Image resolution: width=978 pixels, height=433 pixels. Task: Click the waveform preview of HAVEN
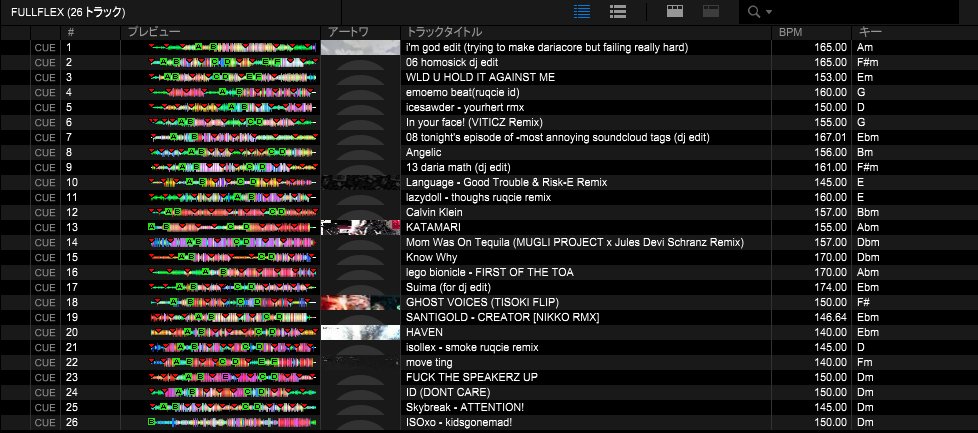pyautogui.click(x=234, y=332)
